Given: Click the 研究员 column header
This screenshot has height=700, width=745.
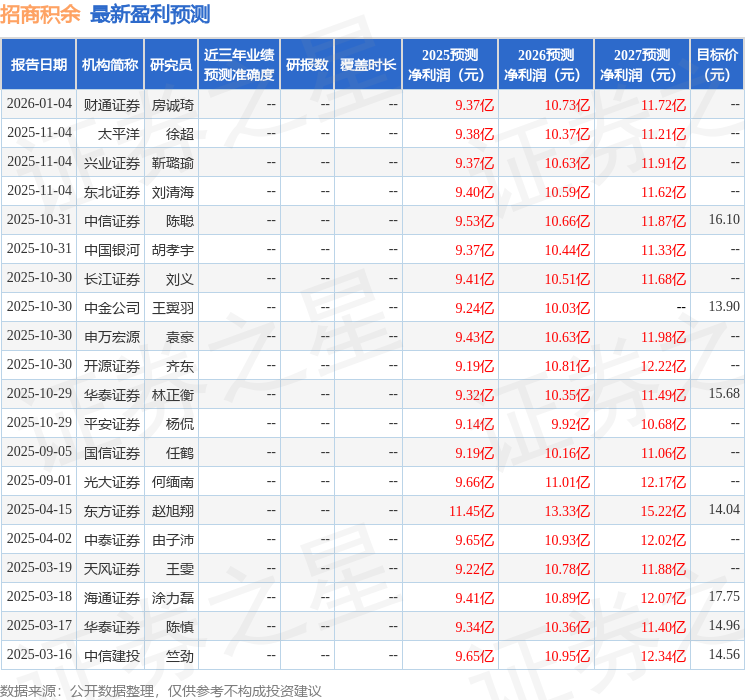Looking at the screenshot, I should [171, 64].
